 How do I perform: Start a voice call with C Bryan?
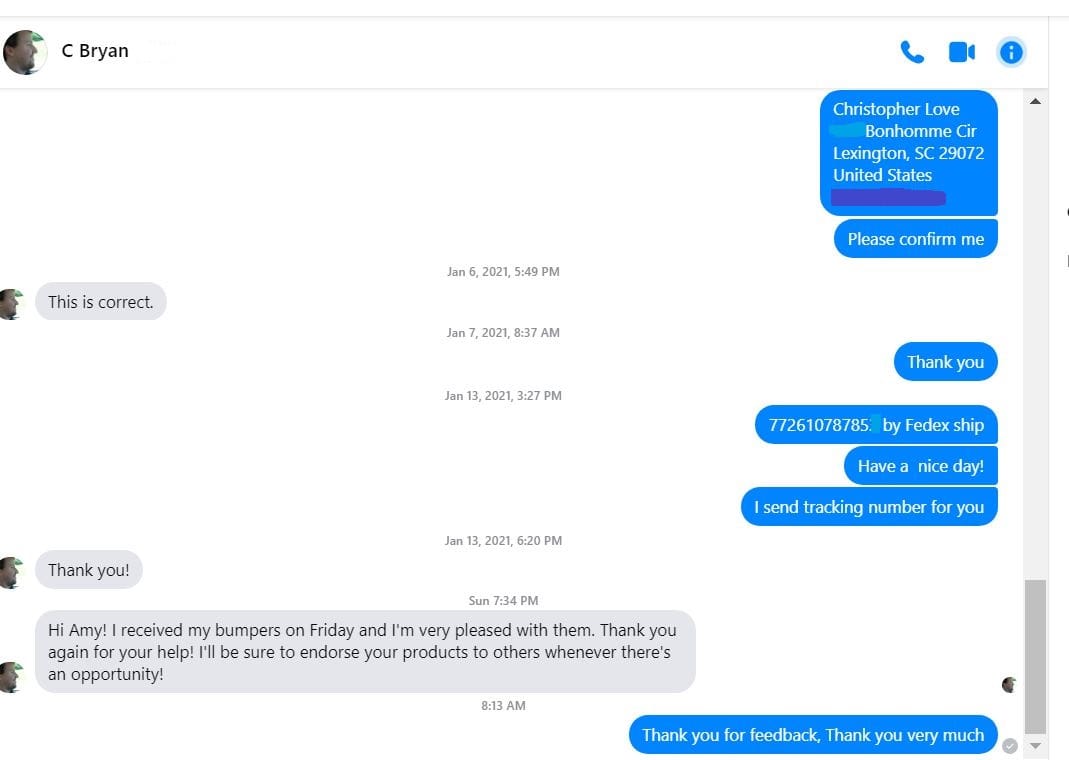click(912, 52)
